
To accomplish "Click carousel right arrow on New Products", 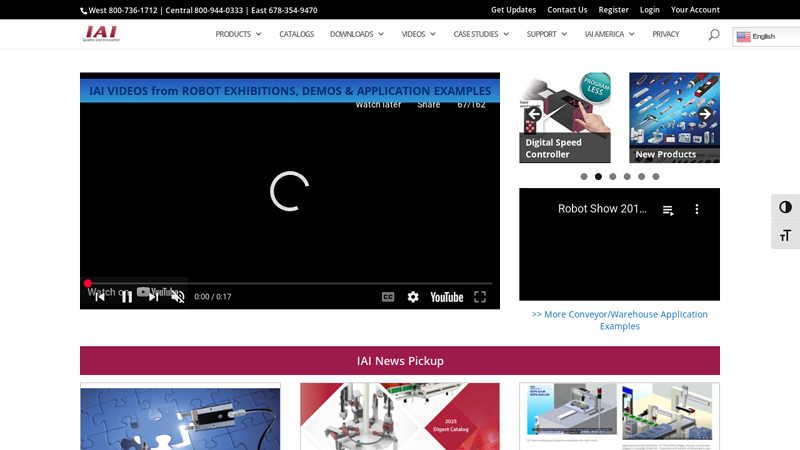I will (705, 114).
